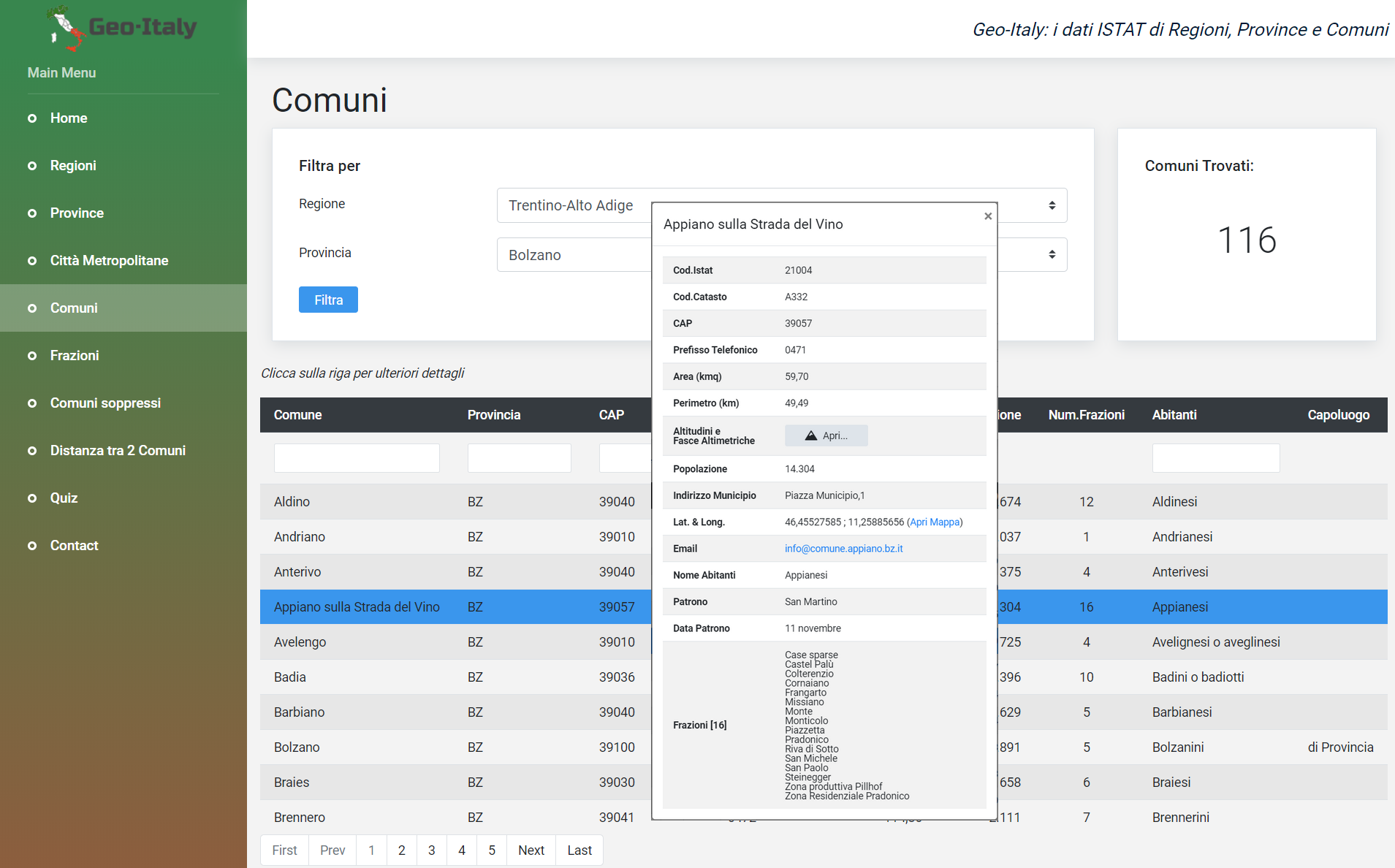
Task: Click the Home menu bullet icon
Action: tap(32, 118)
